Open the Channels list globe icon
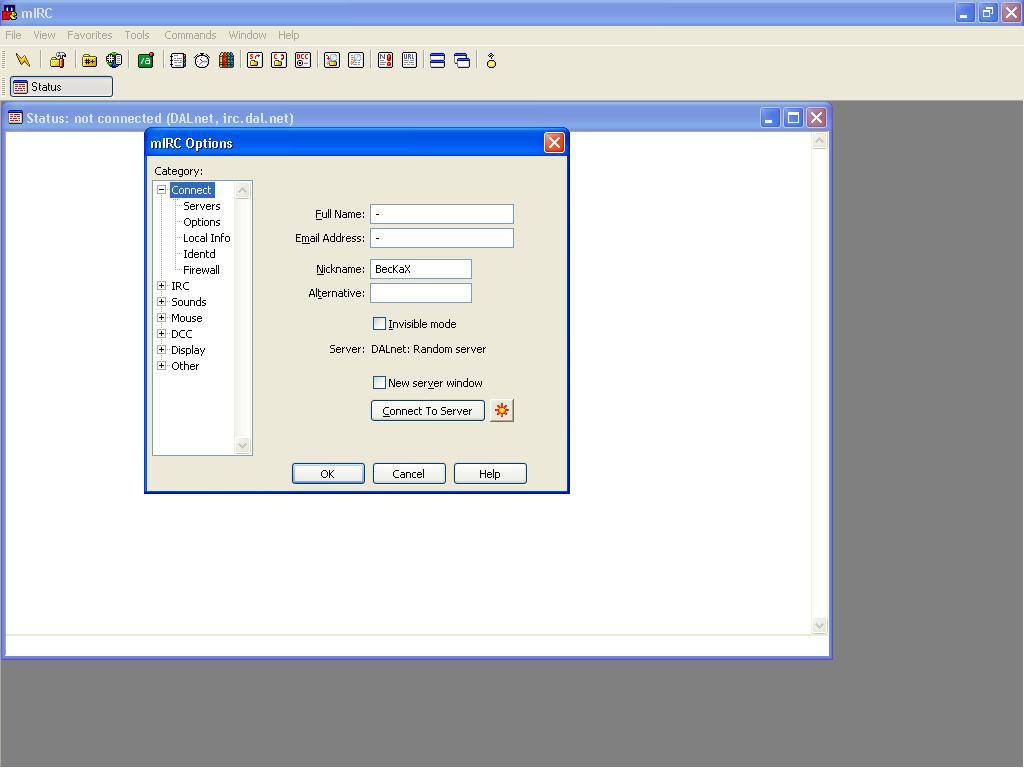 click(x=114, y=60)
